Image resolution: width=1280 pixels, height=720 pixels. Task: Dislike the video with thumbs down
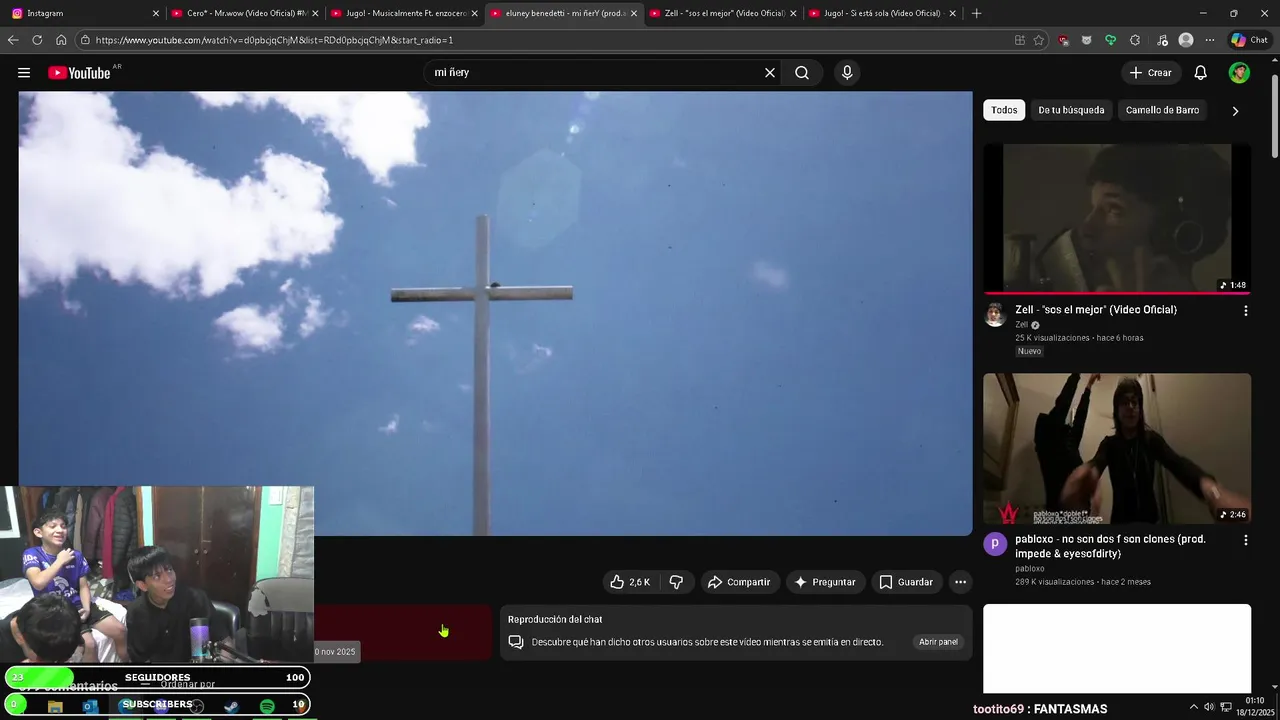click(x=676, y=582)
